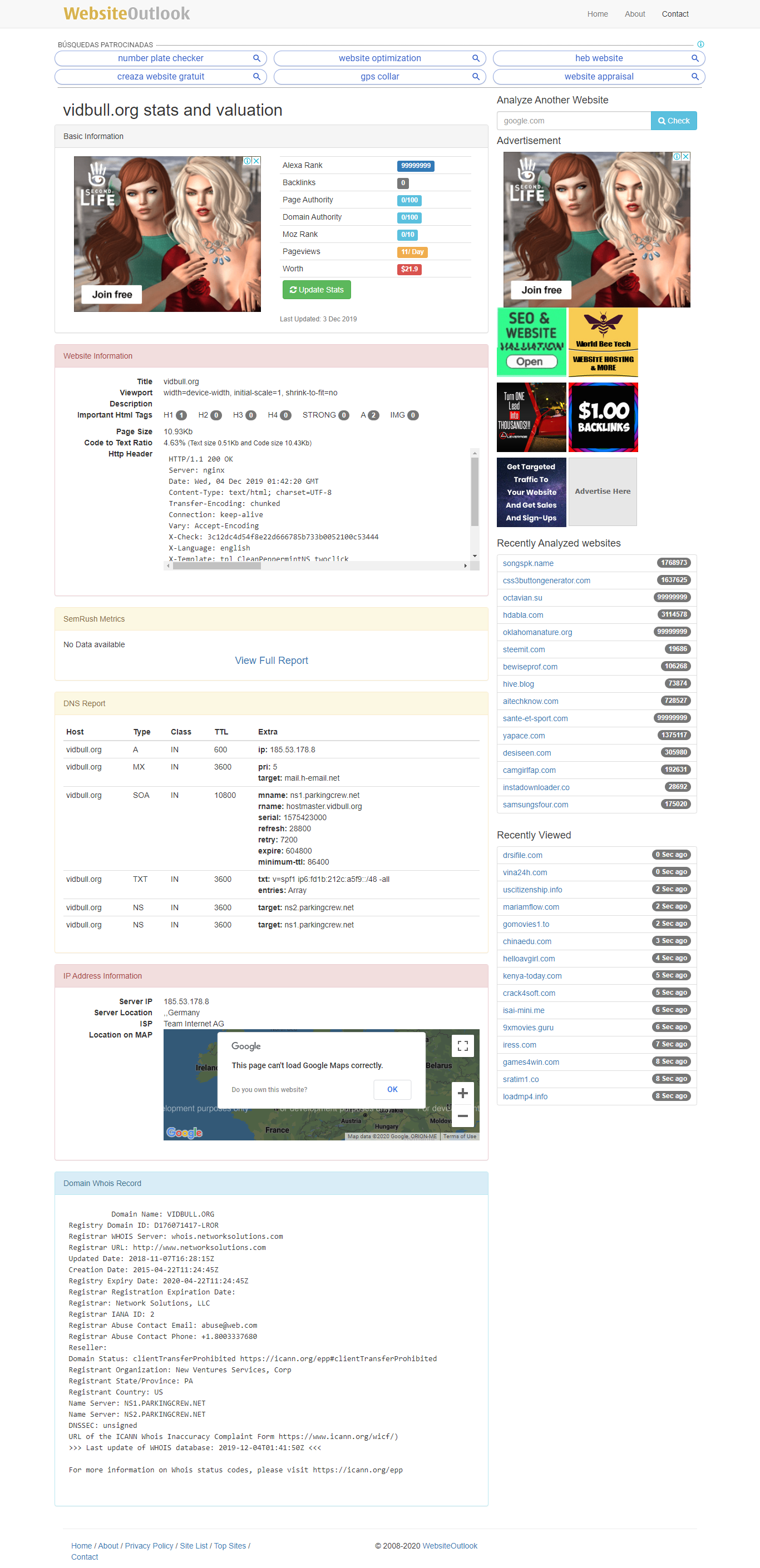Click the ns2.parkingcrew.net NS target

[x=319, y=907]
